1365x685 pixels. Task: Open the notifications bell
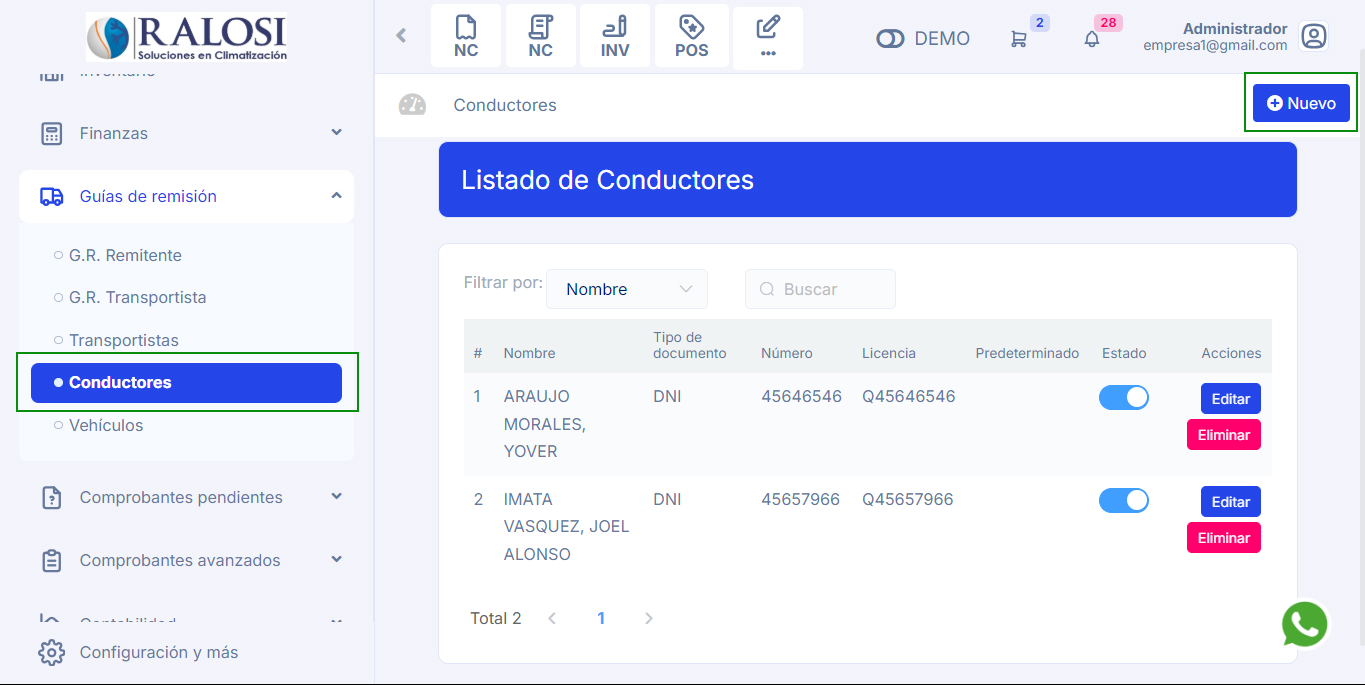(1092, 39)
